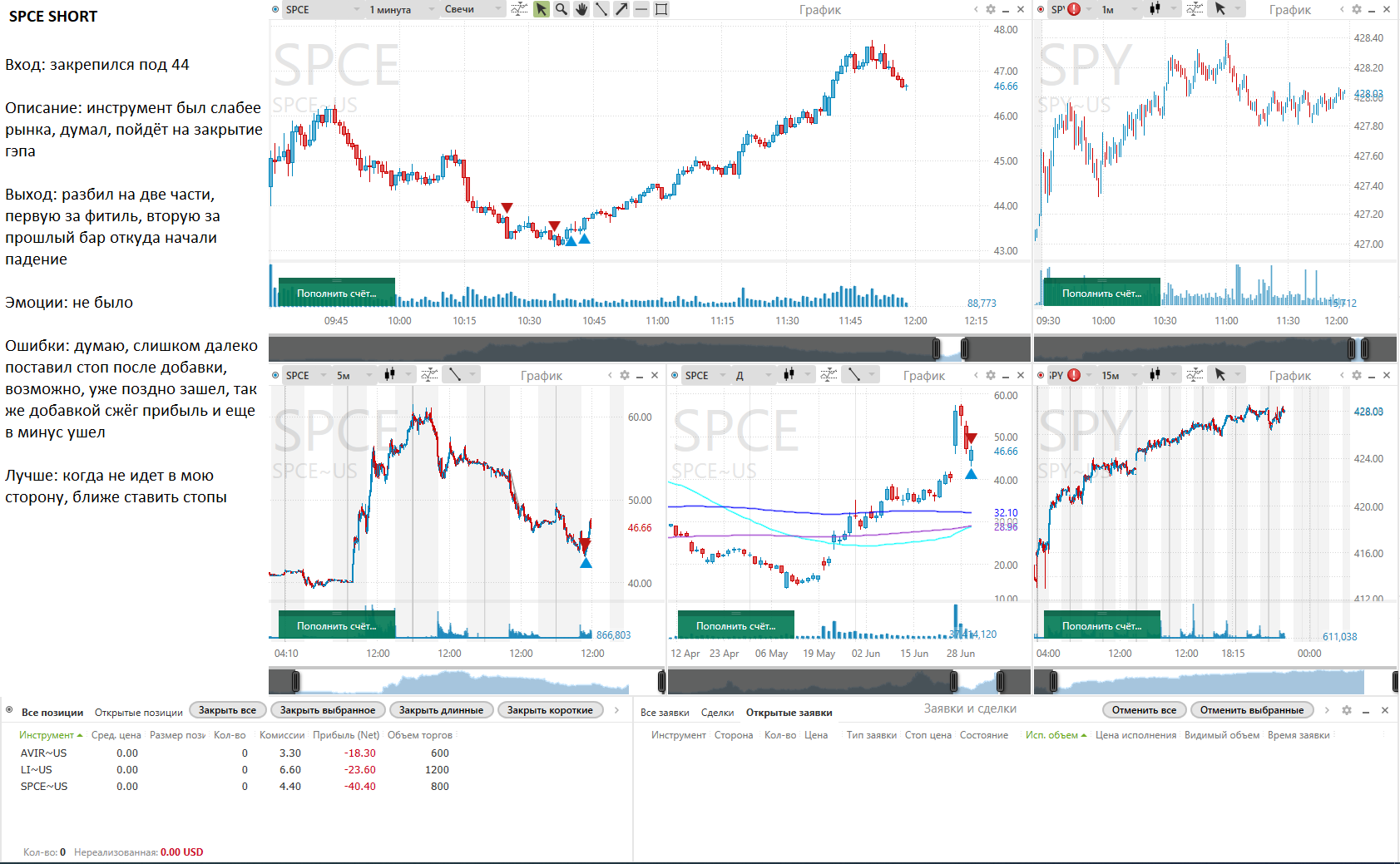Open settings gear of SPCE daily chart
This screenshot has width=1400, height=864.
(x=991, y=375)
